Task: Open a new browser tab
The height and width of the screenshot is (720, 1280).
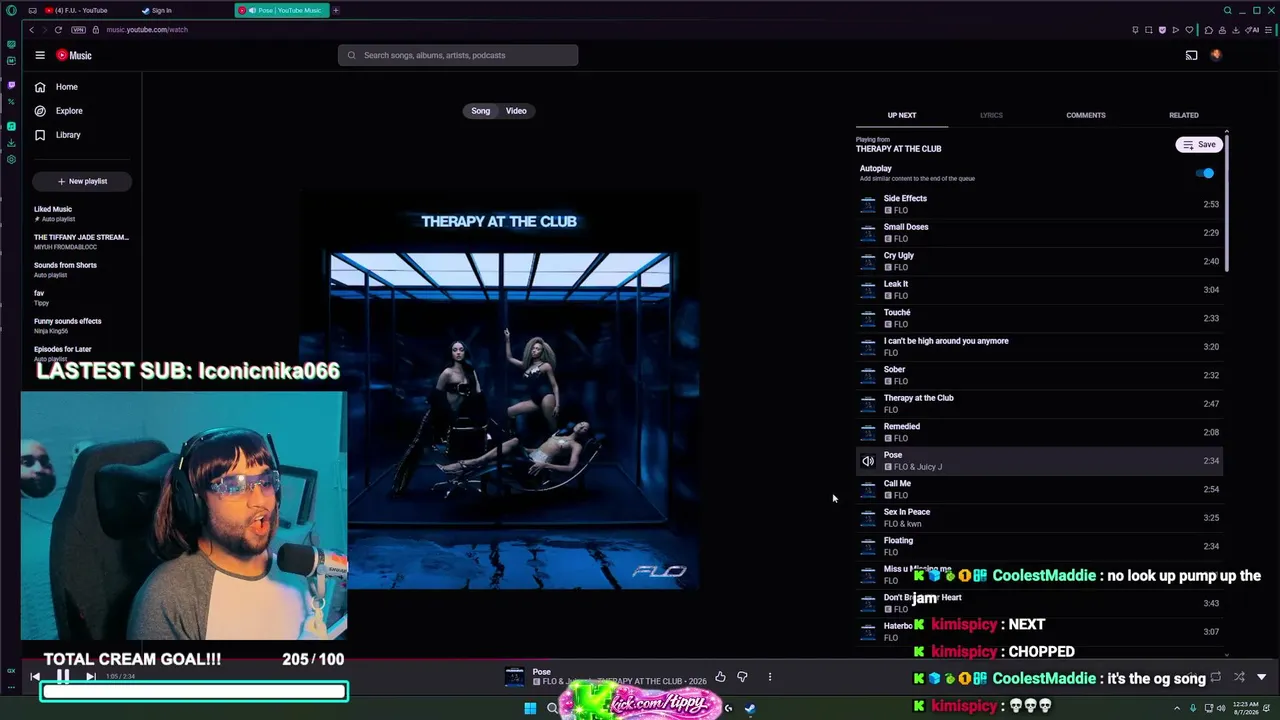Action: pyautogui.click(x=336, y=10)
